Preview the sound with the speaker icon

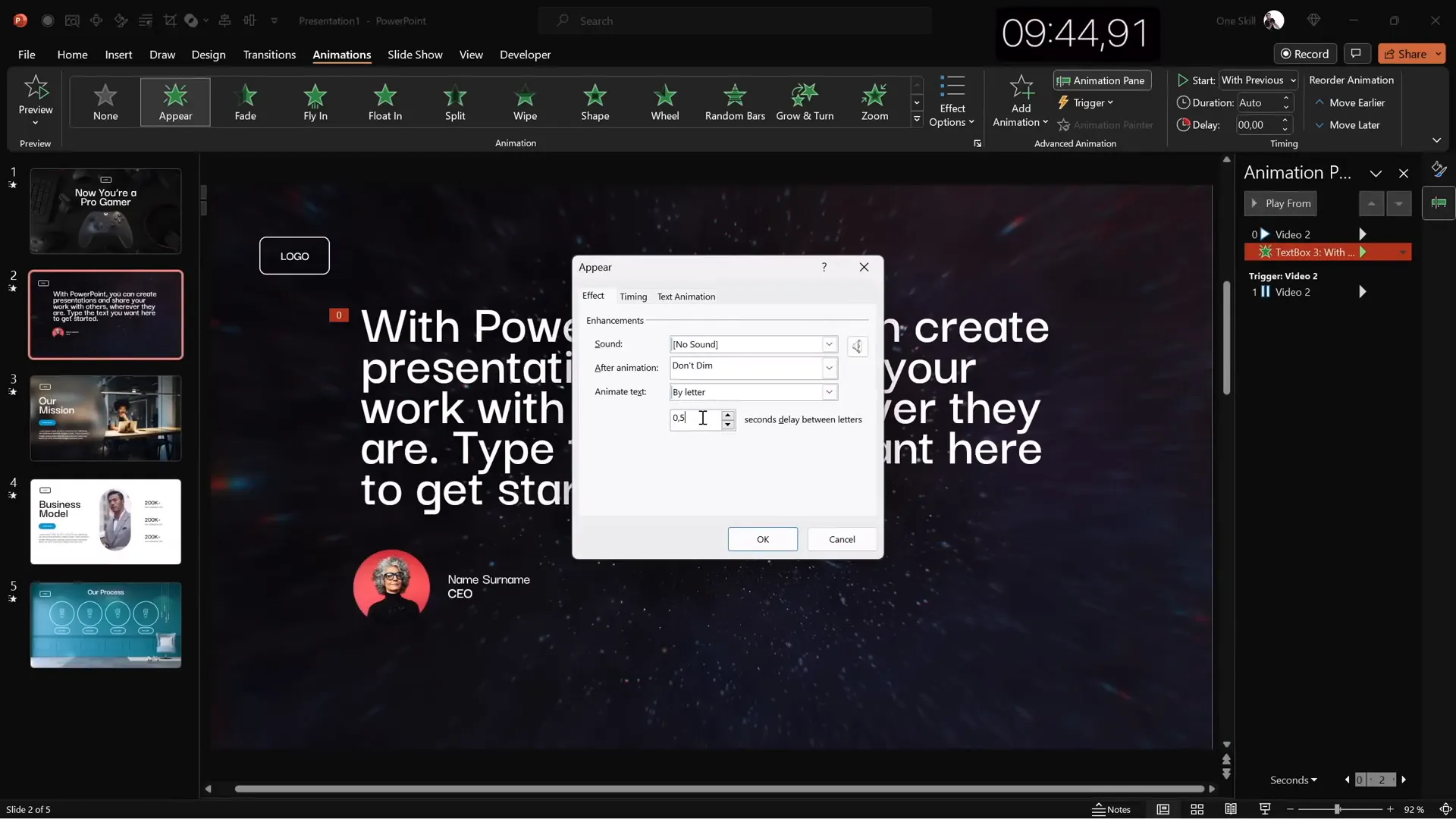857,346
